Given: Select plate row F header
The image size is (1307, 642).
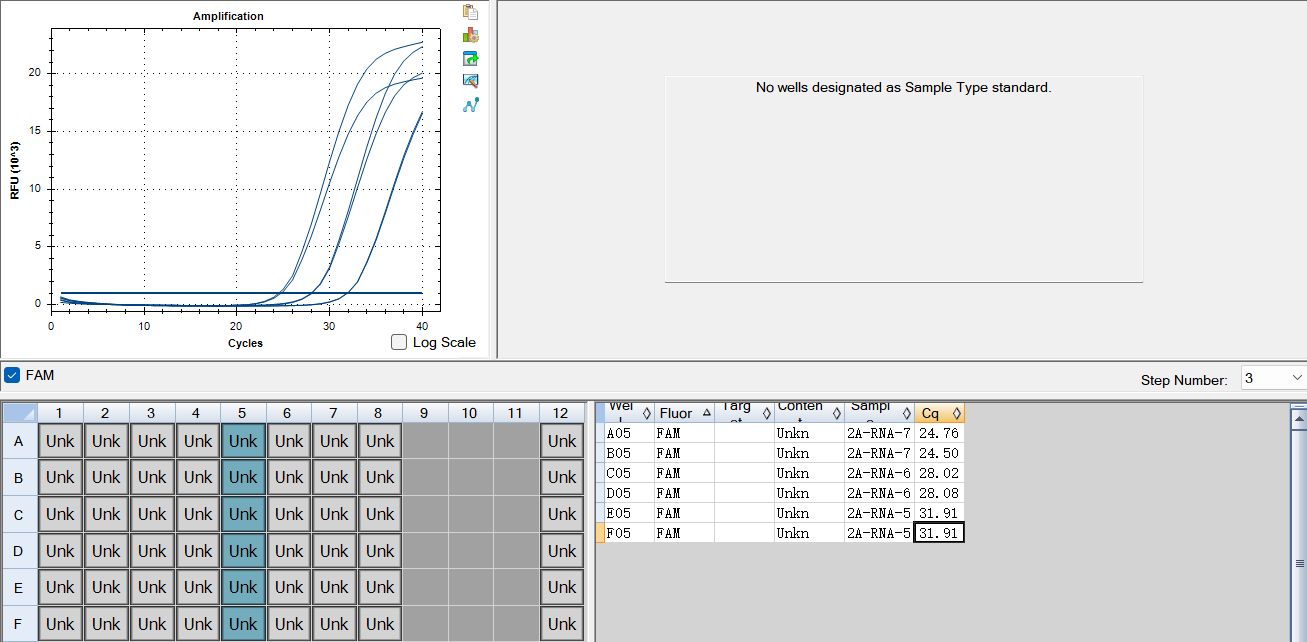Looking at the screenshot, I should click(x=19, y=624).
